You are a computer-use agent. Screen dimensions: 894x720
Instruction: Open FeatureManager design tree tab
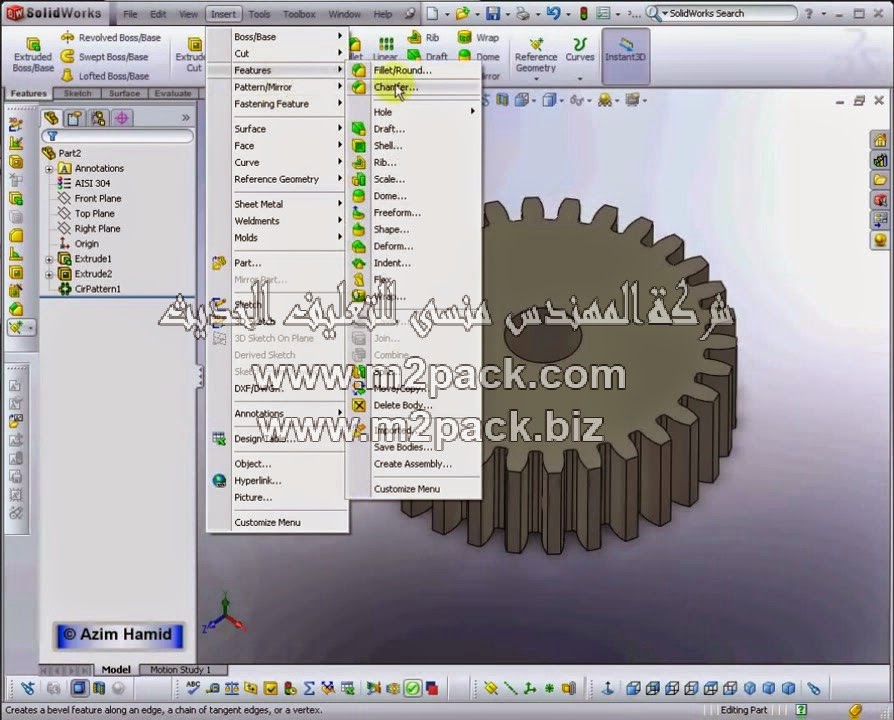coord(51,118)
